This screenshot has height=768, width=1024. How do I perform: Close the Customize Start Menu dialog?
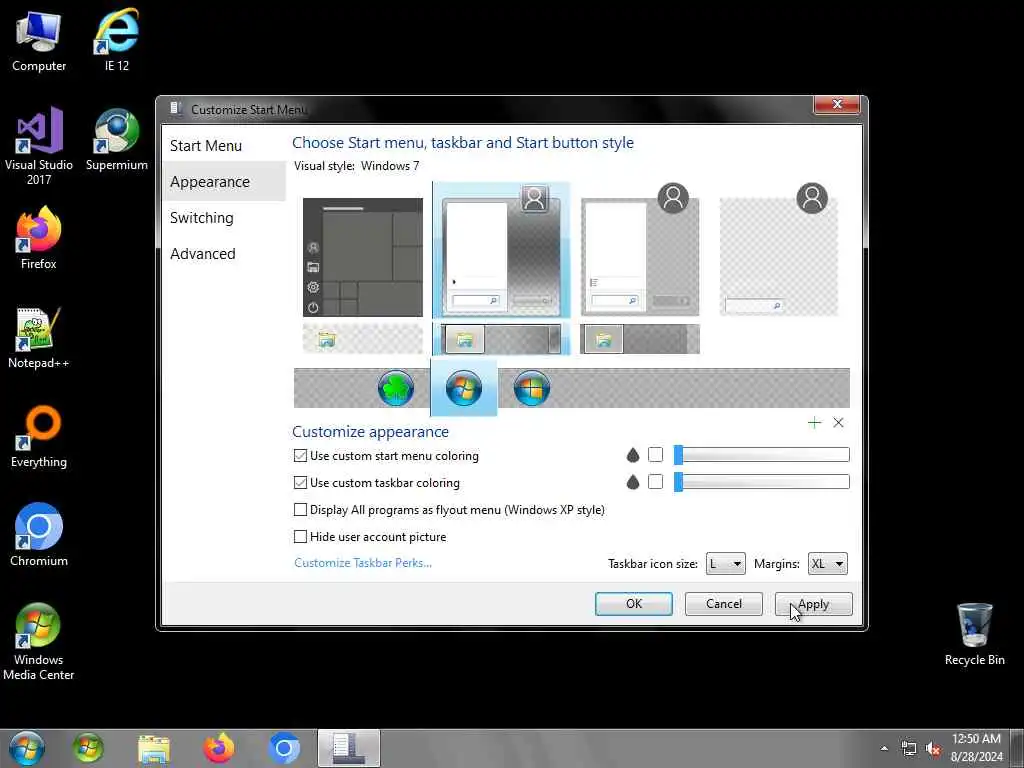[x=837, y=104]
